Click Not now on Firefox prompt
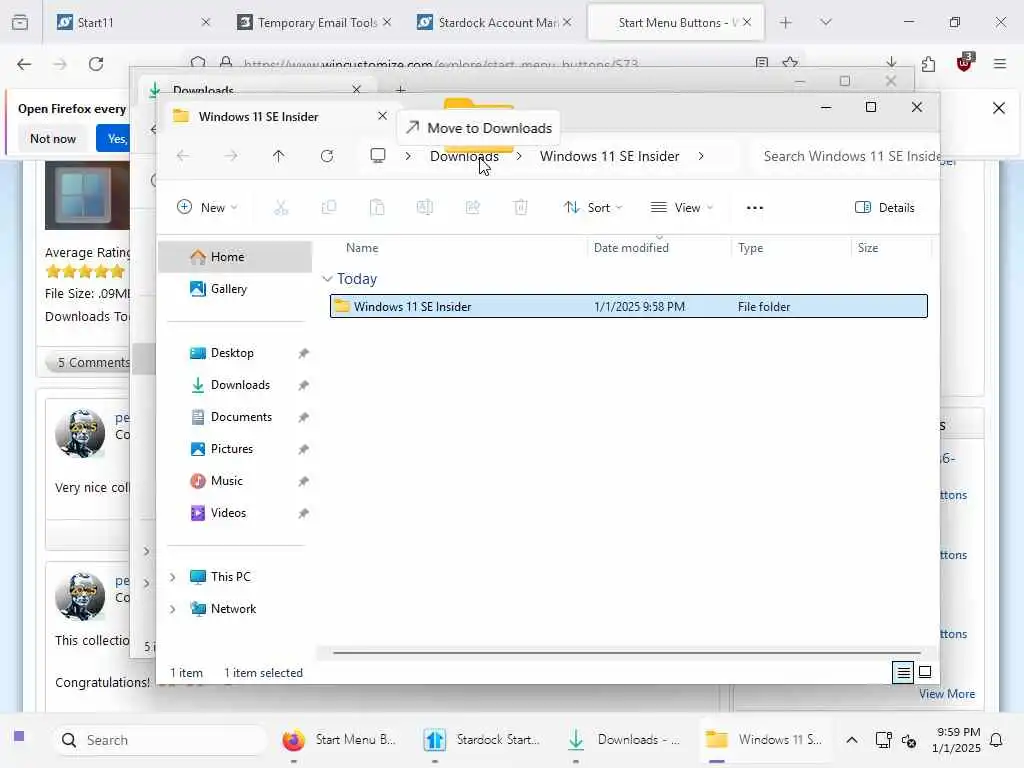Image resolution: width=1024 pixels, height=768 pixels. (x=53, y=138)
